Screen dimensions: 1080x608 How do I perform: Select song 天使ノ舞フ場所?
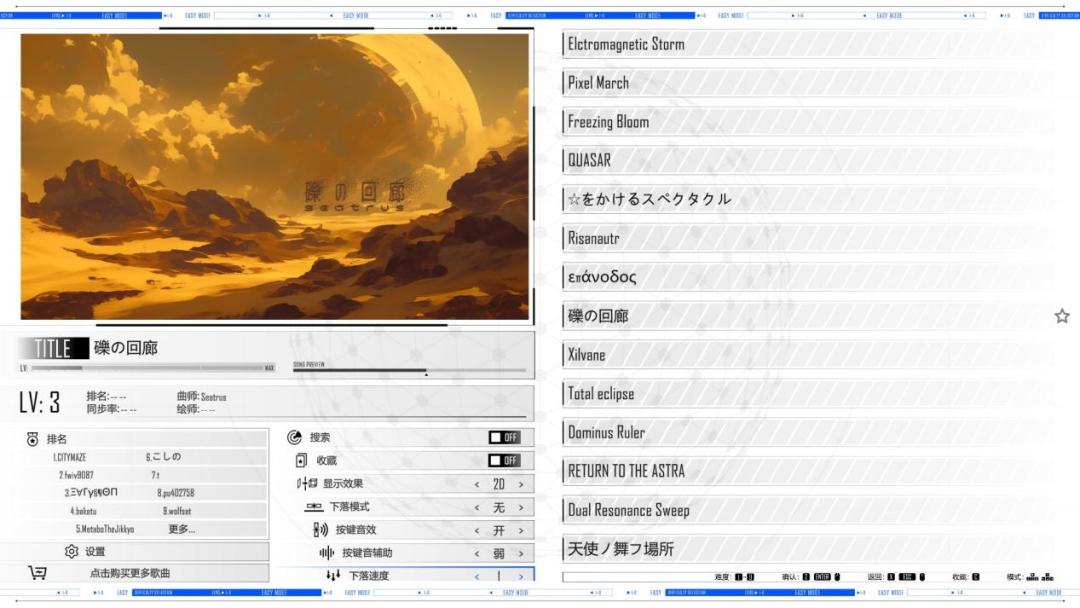(807, 549)
